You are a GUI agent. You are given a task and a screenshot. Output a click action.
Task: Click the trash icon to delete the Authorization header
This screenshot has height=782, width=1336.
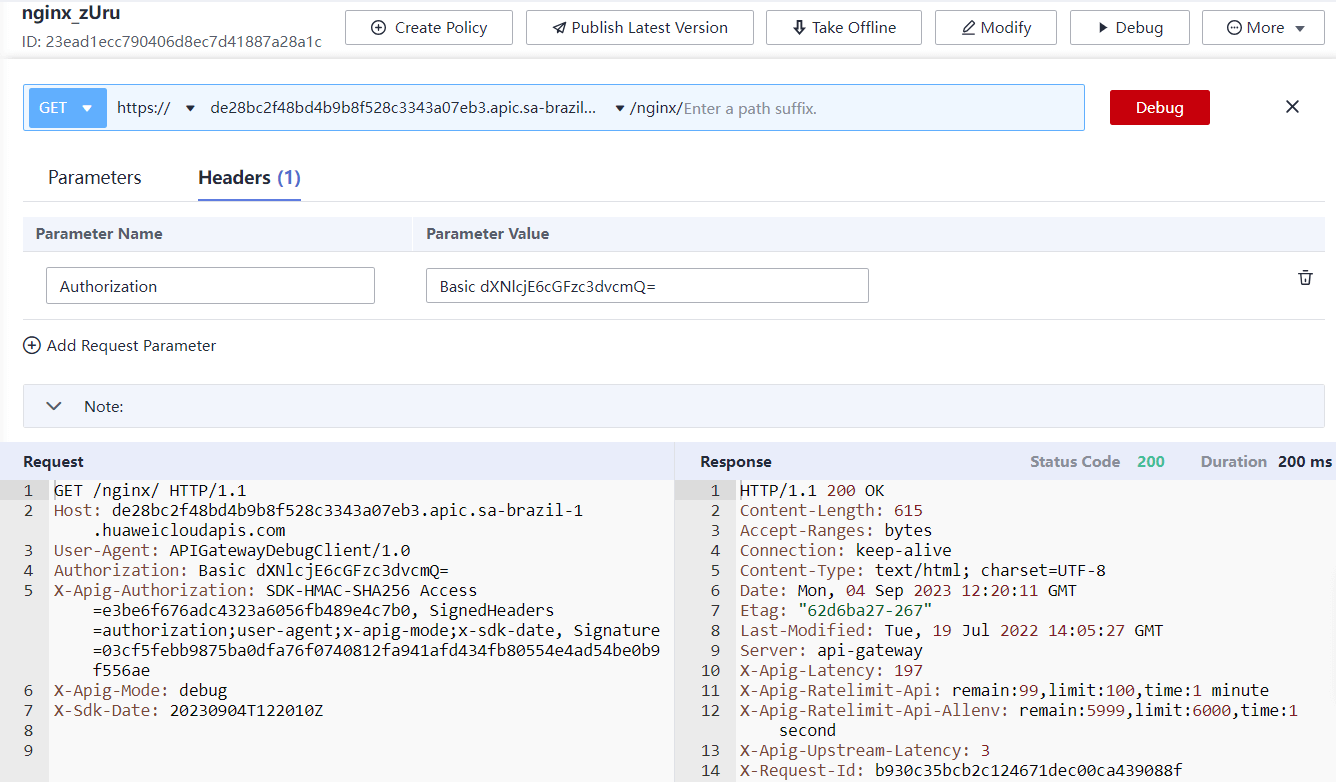coord(1305,278)
